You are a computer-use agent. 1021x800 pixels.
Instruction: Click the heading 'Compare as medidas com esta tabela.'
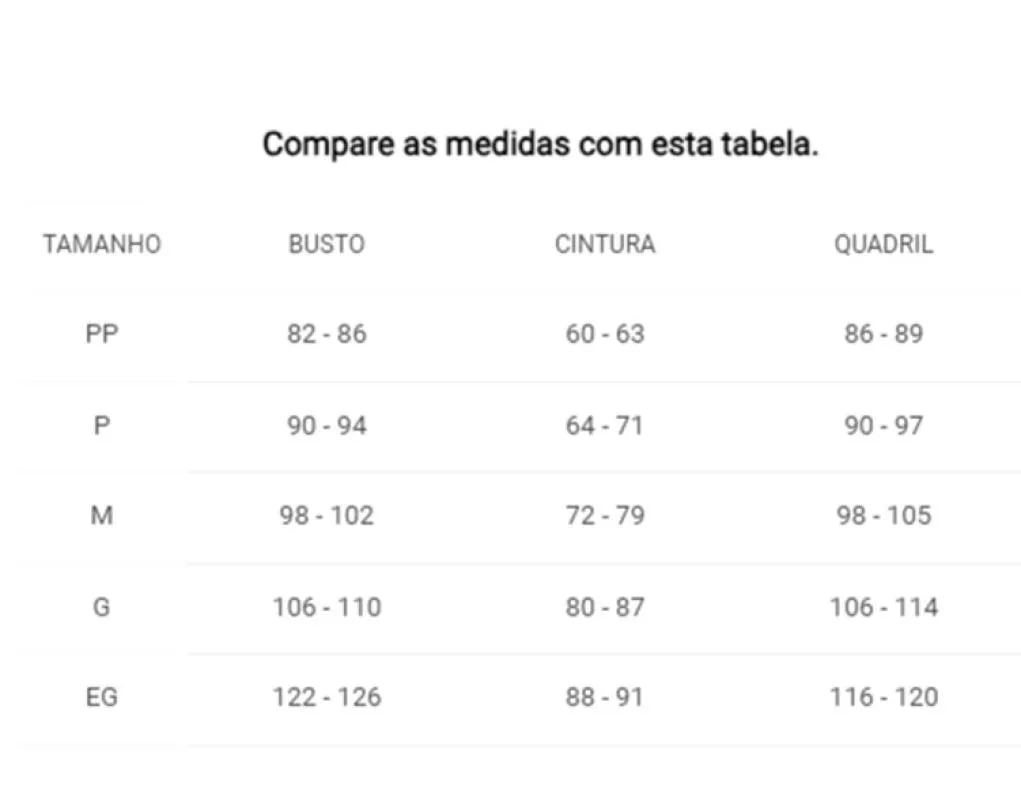coord(540,144)
